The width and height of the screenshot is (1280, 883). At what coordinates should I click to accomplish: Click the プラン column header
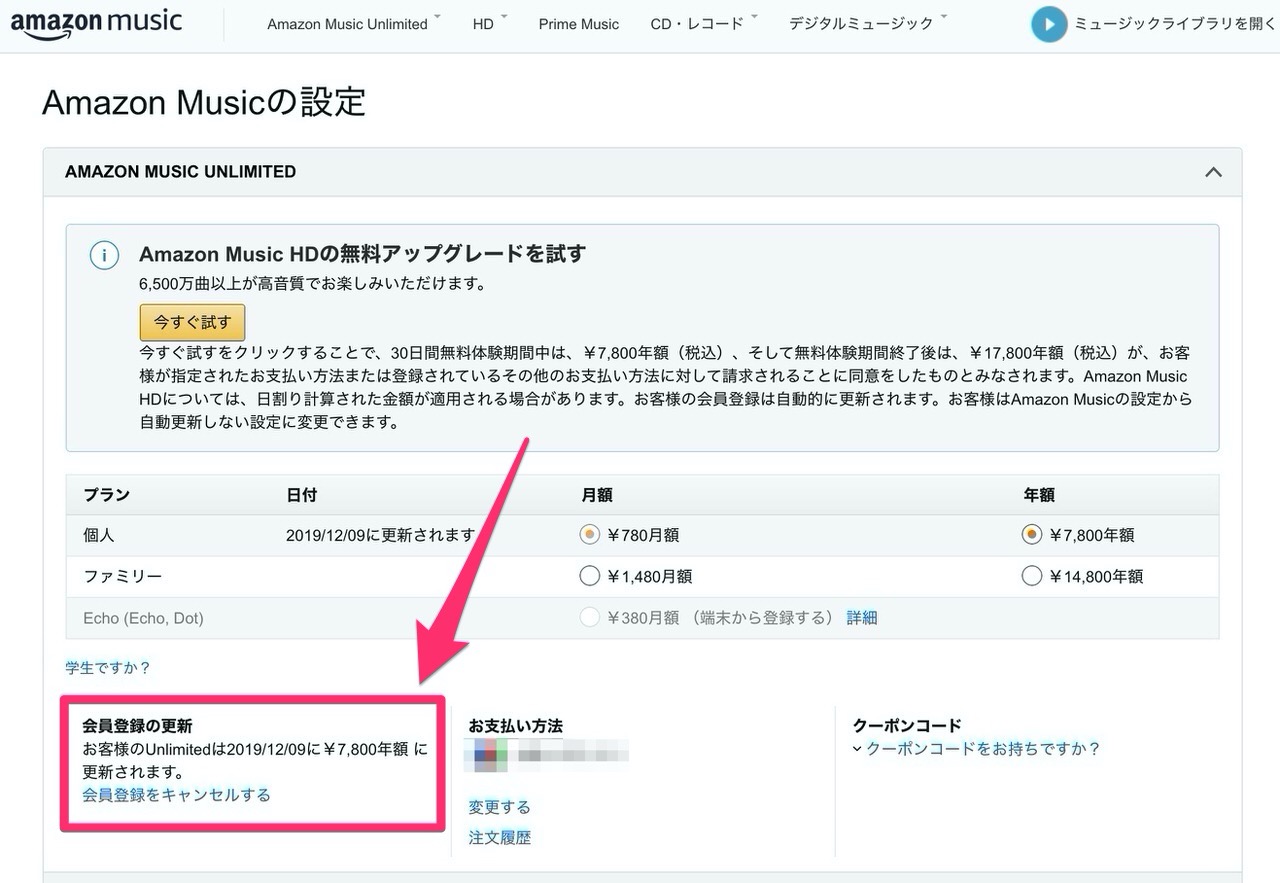pyautogui.click(x=106, y=495)
